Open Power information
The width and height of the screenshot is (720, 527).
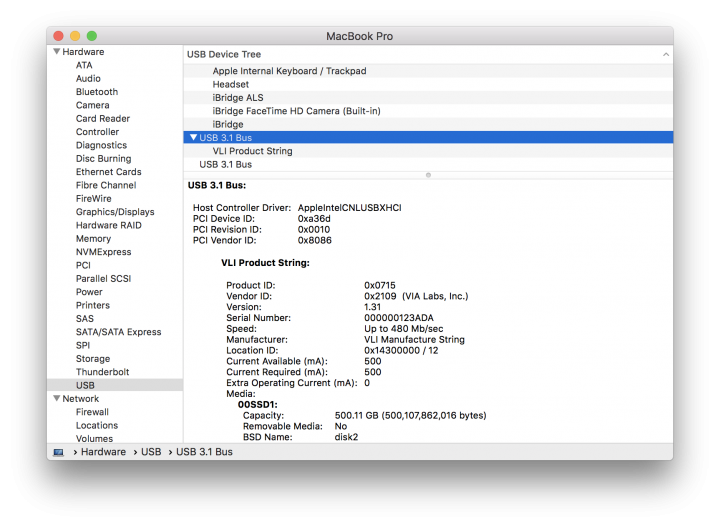[x=89, y=292]
